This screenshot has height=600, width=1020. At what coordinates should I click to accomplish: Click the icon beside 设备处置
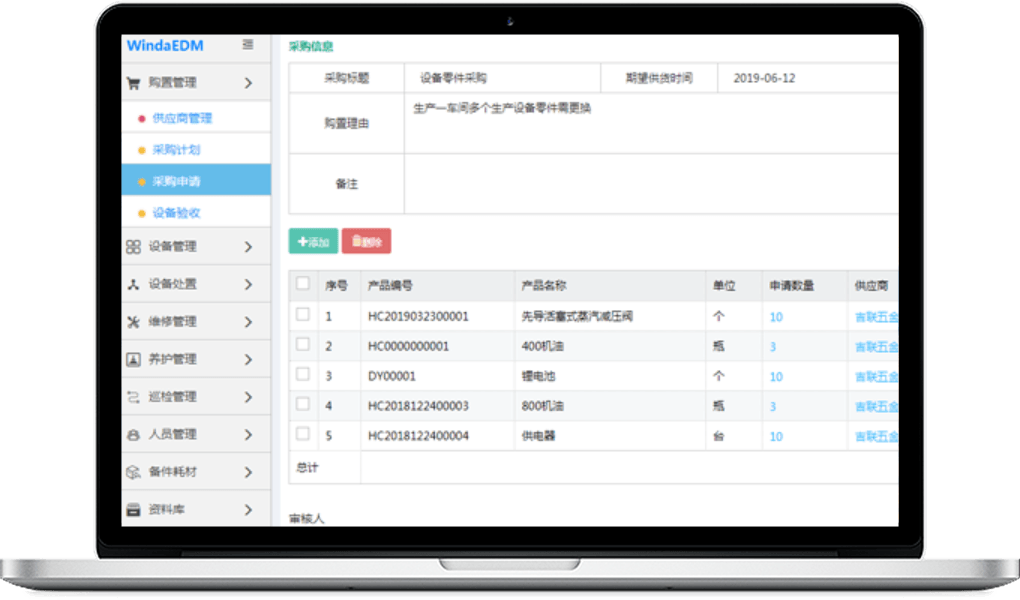click(132, 284)
